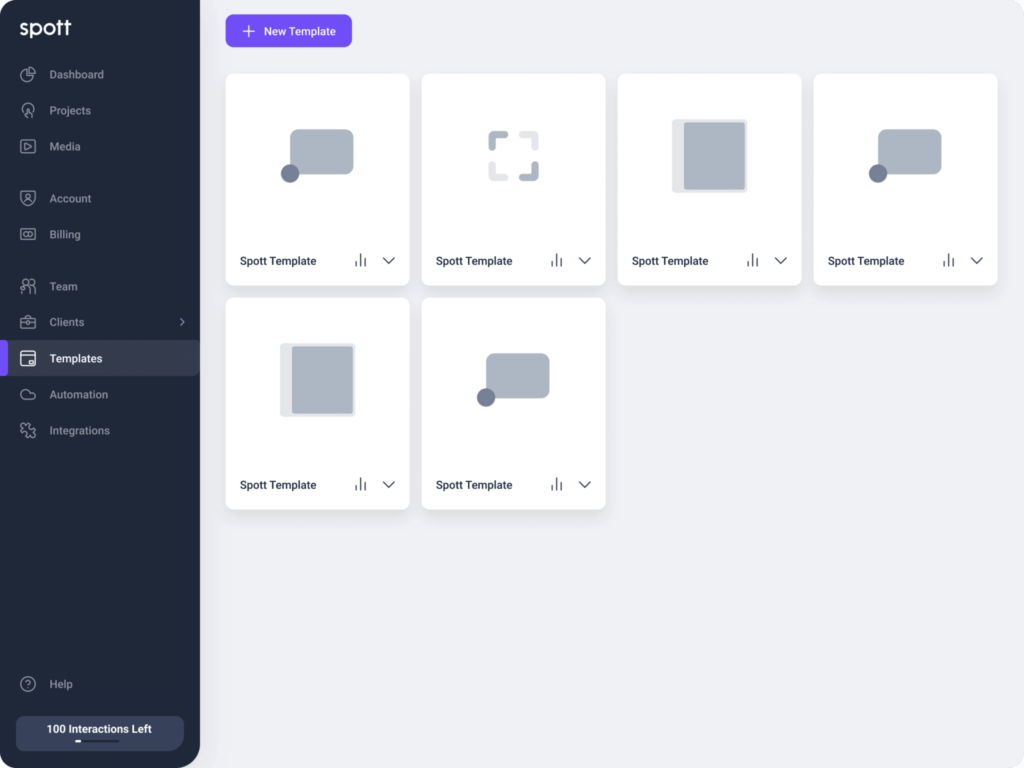Click 'Spott Template' title of first bottom-row card
The width and height of the screenshot is (1024, 768).
278,485
